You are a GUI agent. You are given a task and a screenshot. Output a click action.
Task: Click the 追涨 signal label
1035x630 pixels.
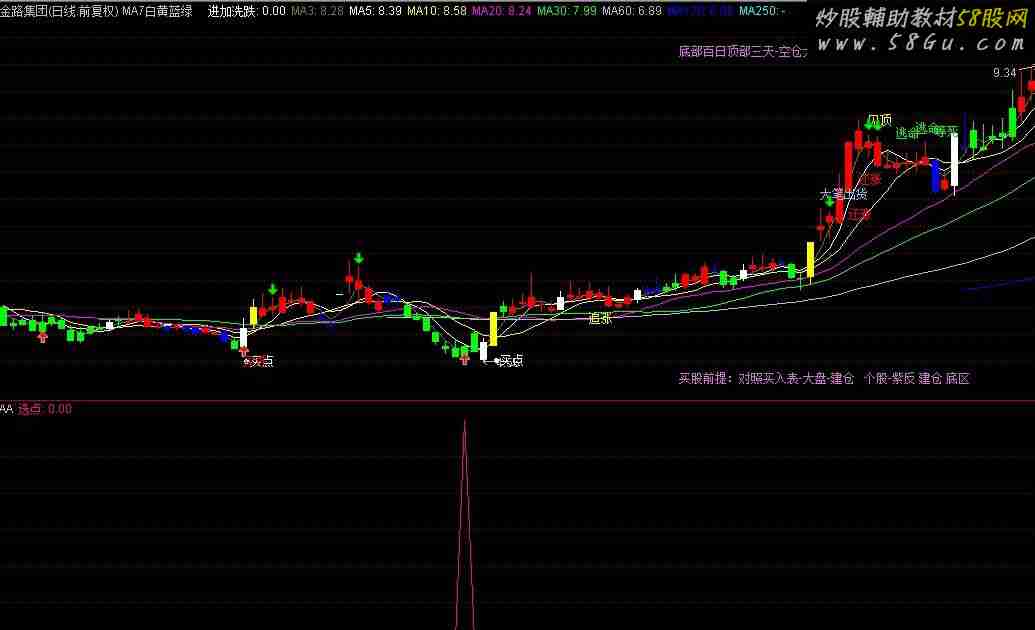click(600, 319)
